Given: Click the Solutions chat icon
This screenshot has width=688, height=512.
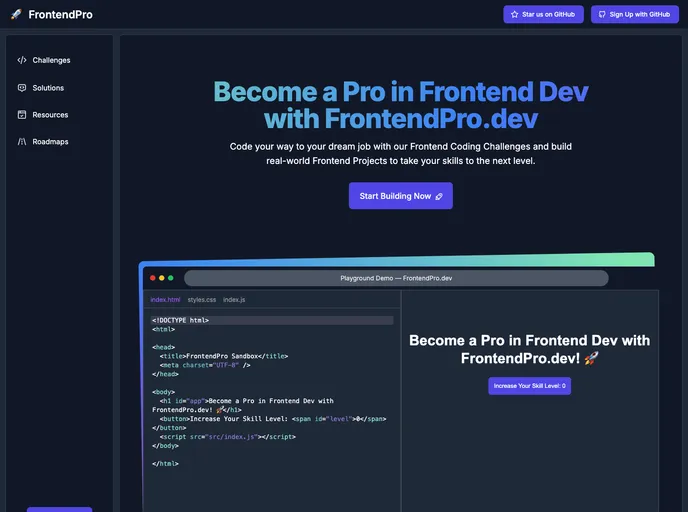Looking at the screenshot, I should (x=22, y=88).
